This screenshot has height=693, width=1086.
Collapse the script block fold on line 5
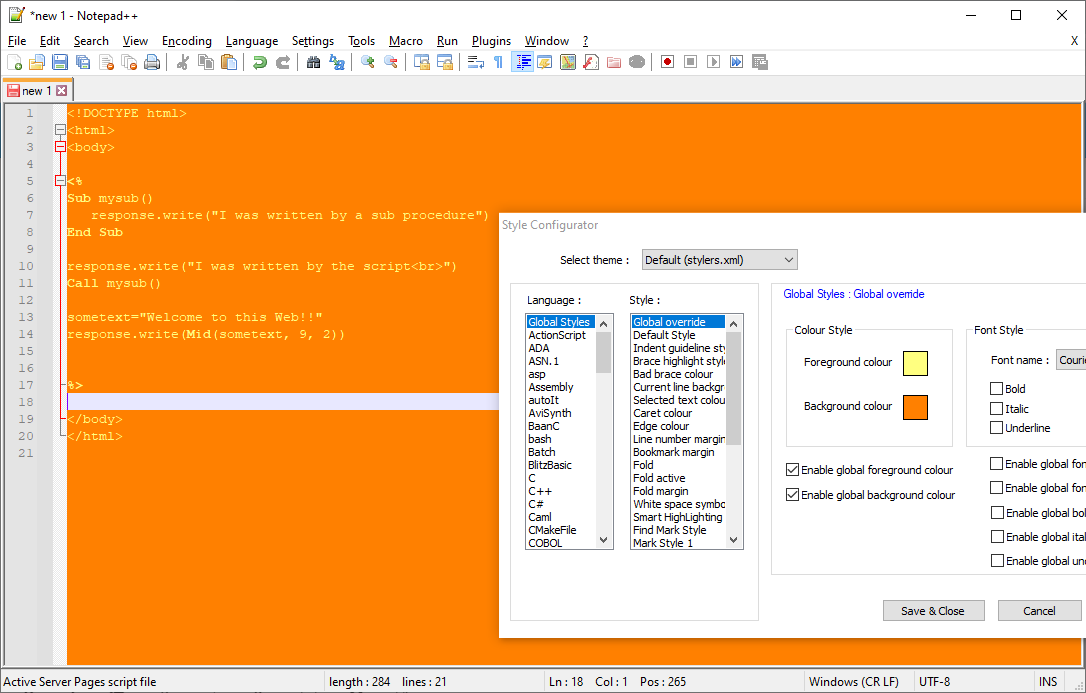click(x=60, y=181)
